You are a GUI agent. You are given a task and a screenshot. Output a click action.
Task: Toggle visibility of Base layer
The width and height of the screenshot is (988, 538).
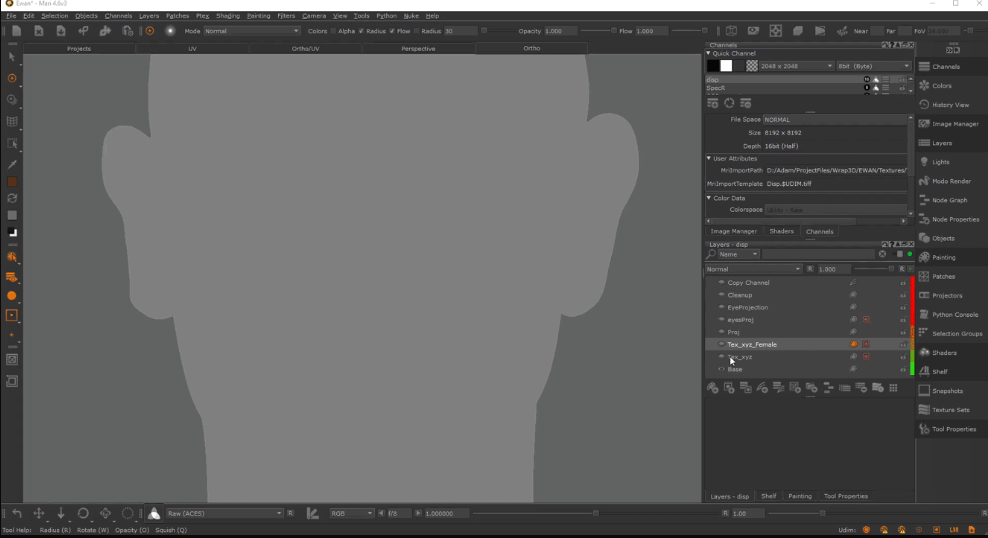click(721, 369)
